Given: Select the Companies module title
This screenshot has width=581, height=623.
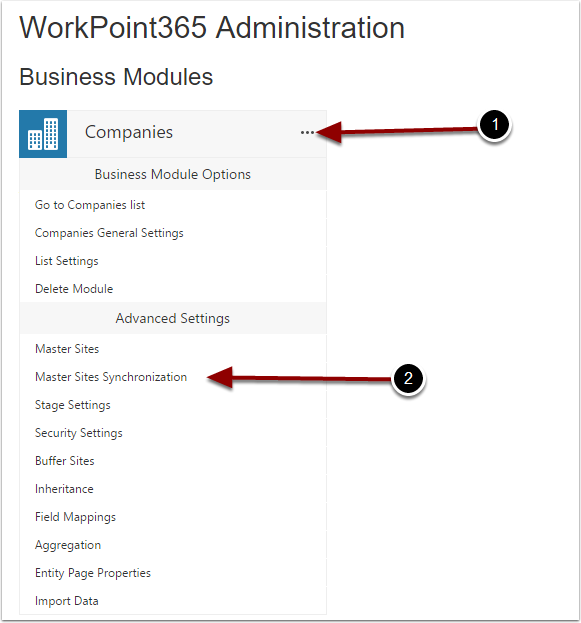Looking at the screenshot, I should click(129, 132).
